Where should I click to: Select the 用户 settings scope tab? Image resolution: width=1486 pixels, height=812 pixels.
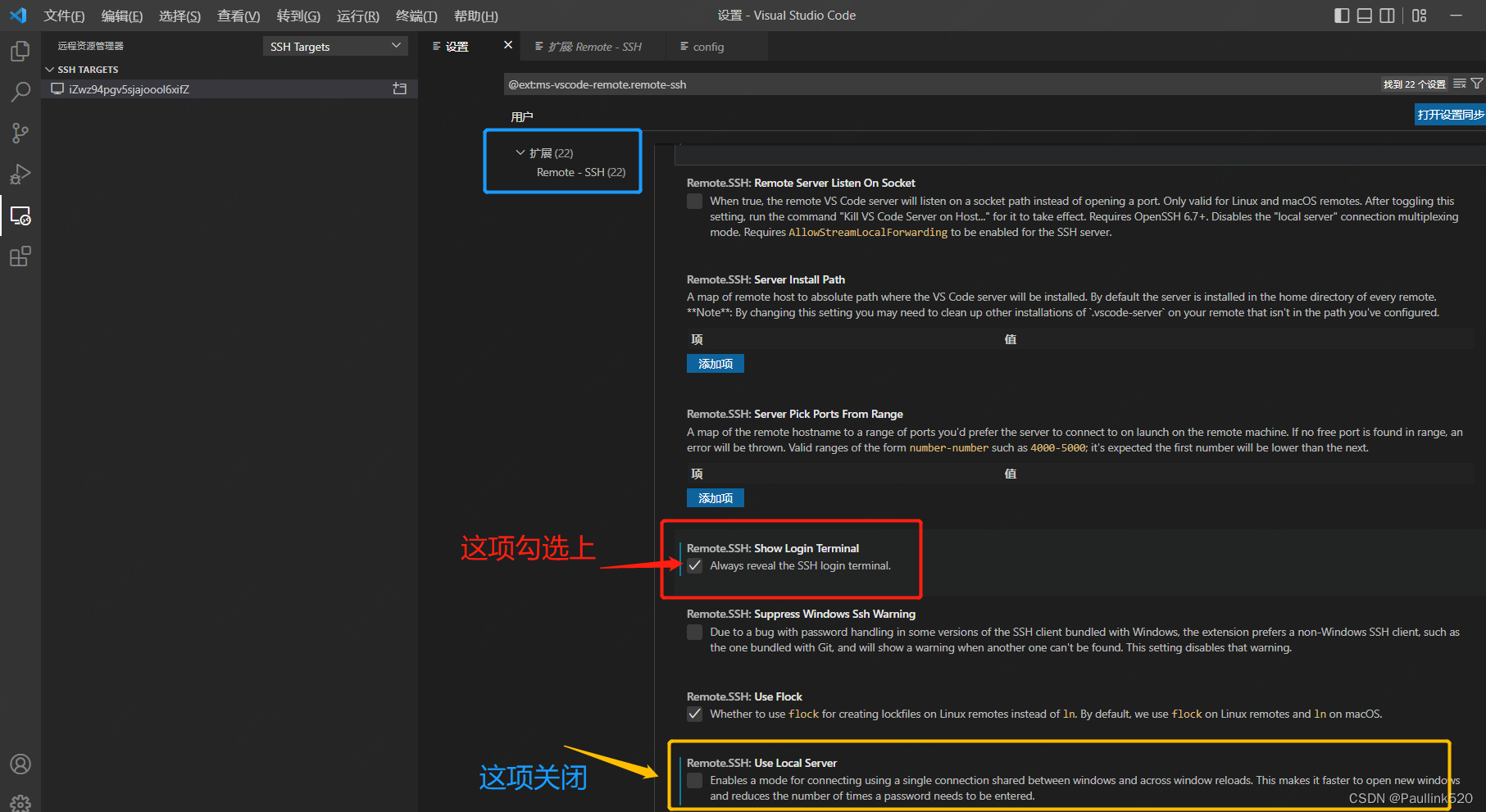tap(522, 117)
